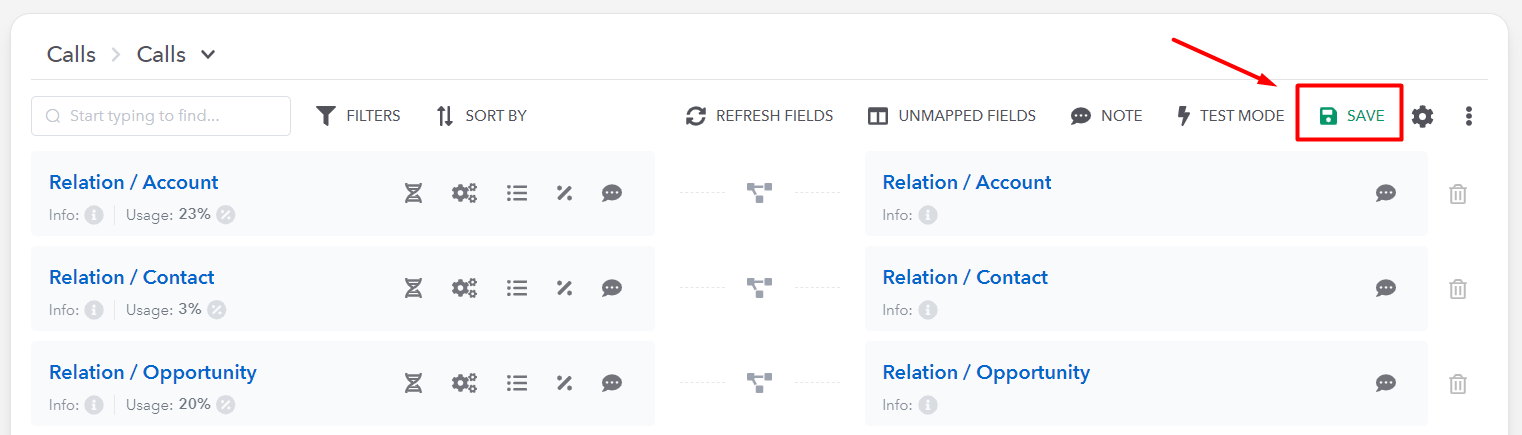Screen dimensions: 1522x435
Task: Delete the Relation / Opportunity mapping row
Action: 1458,384
